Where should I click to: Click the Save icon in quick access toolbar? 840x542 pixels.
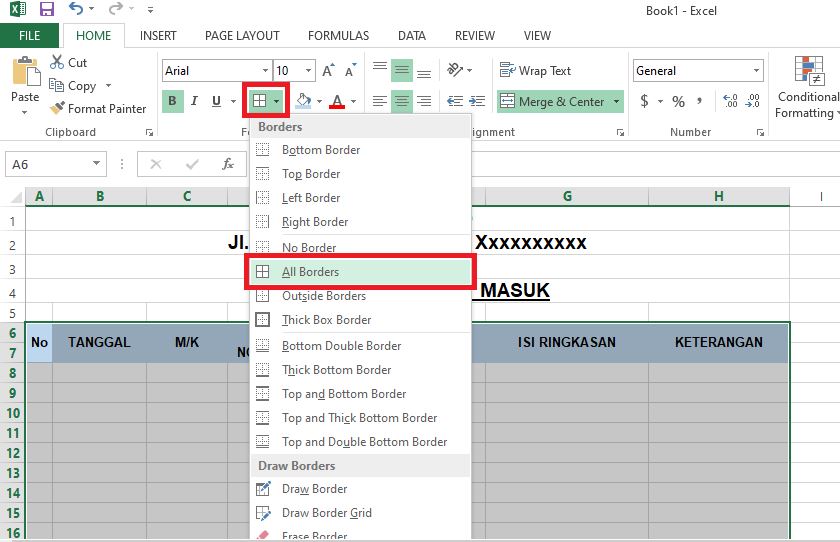pos(47,9)
